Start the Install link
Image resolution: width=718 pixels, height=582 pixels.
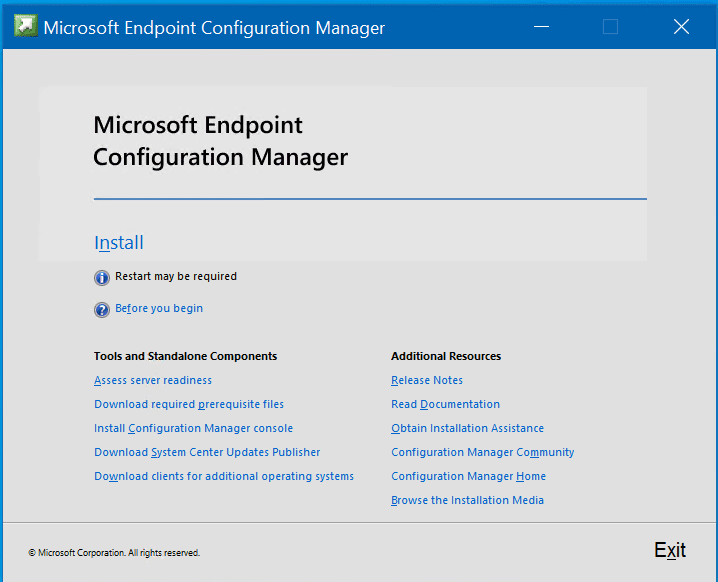pyautogui.click(x=119, y=243)
